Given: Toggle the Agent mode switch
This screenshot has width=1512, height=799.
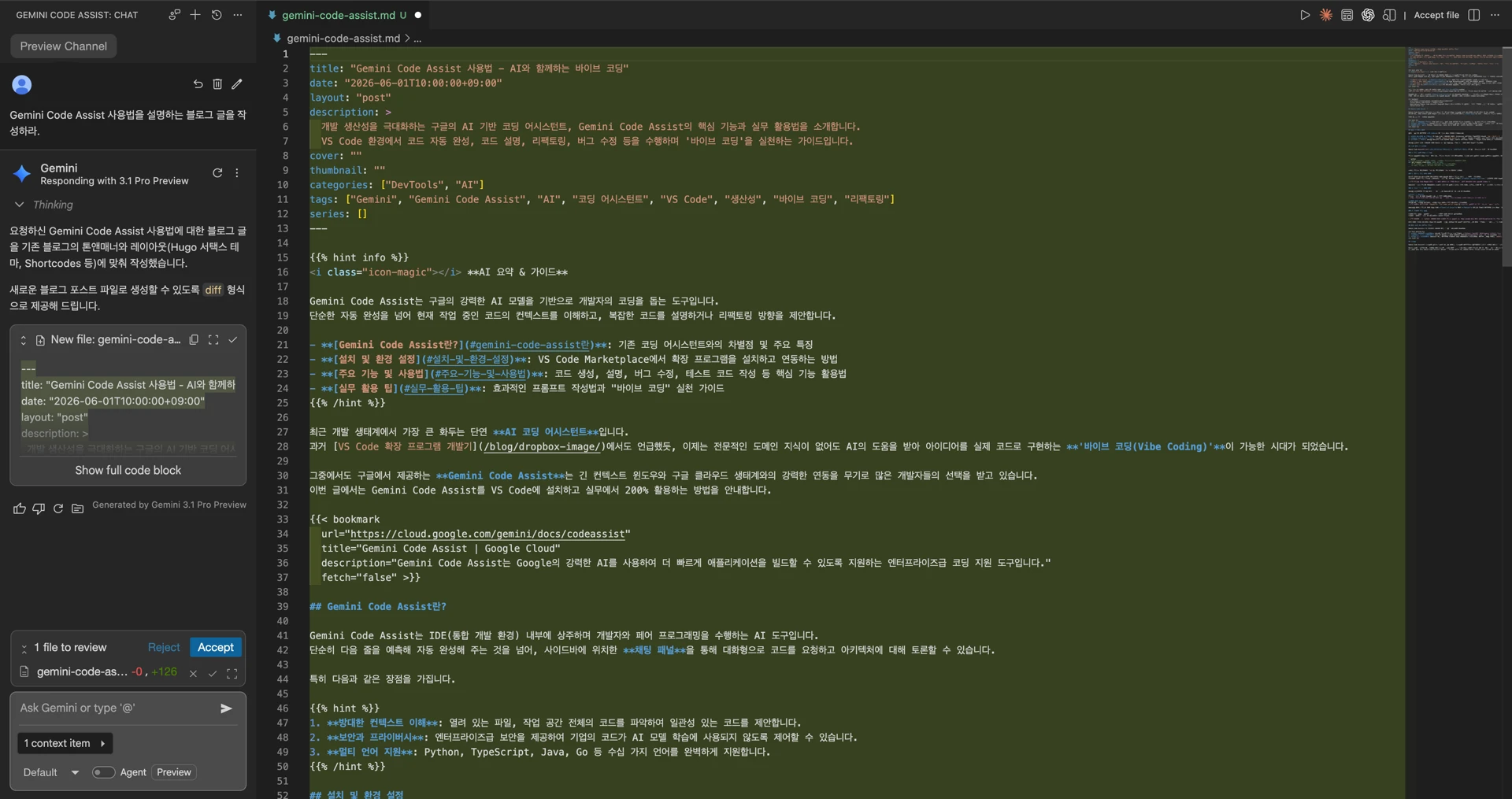Looking at the screenshot, I should 103,772.
